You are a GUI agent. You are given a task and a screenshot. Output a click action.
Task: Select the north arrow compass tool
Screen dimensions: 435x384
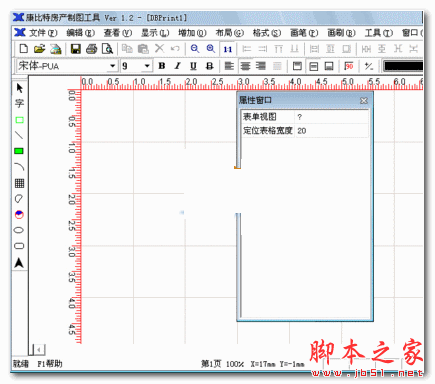19,263
